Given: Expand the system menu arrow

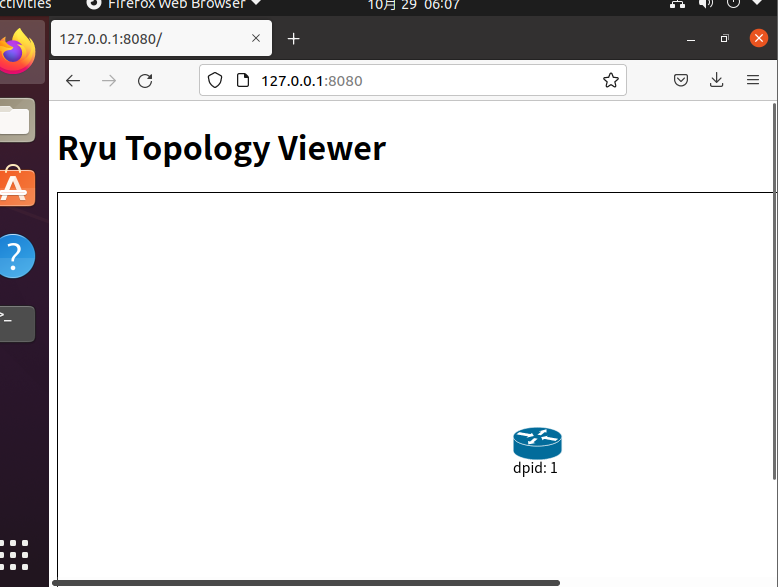Looking at the screenshot, I should point(757,3).
